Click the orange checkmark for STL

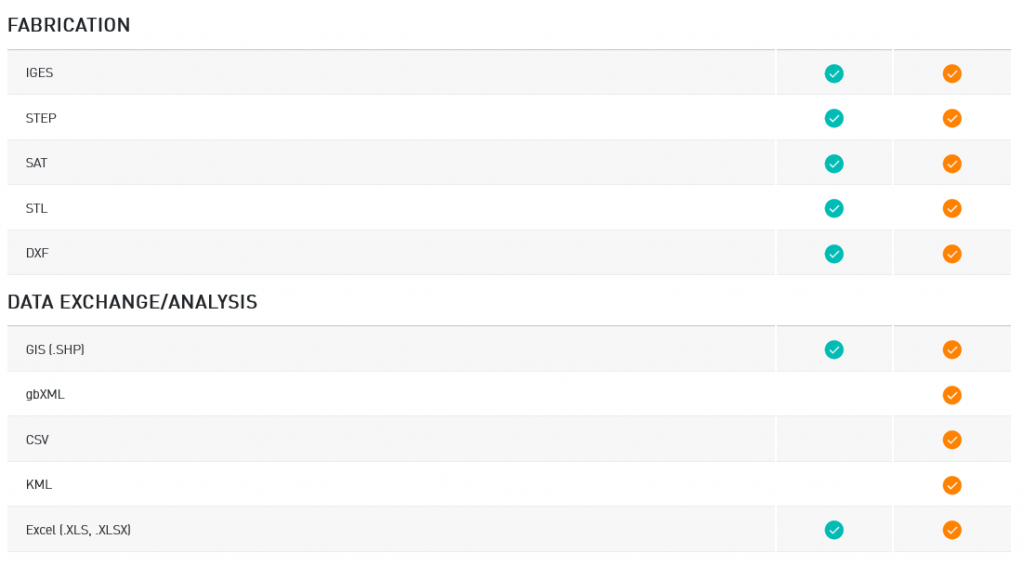pos(952,208)
